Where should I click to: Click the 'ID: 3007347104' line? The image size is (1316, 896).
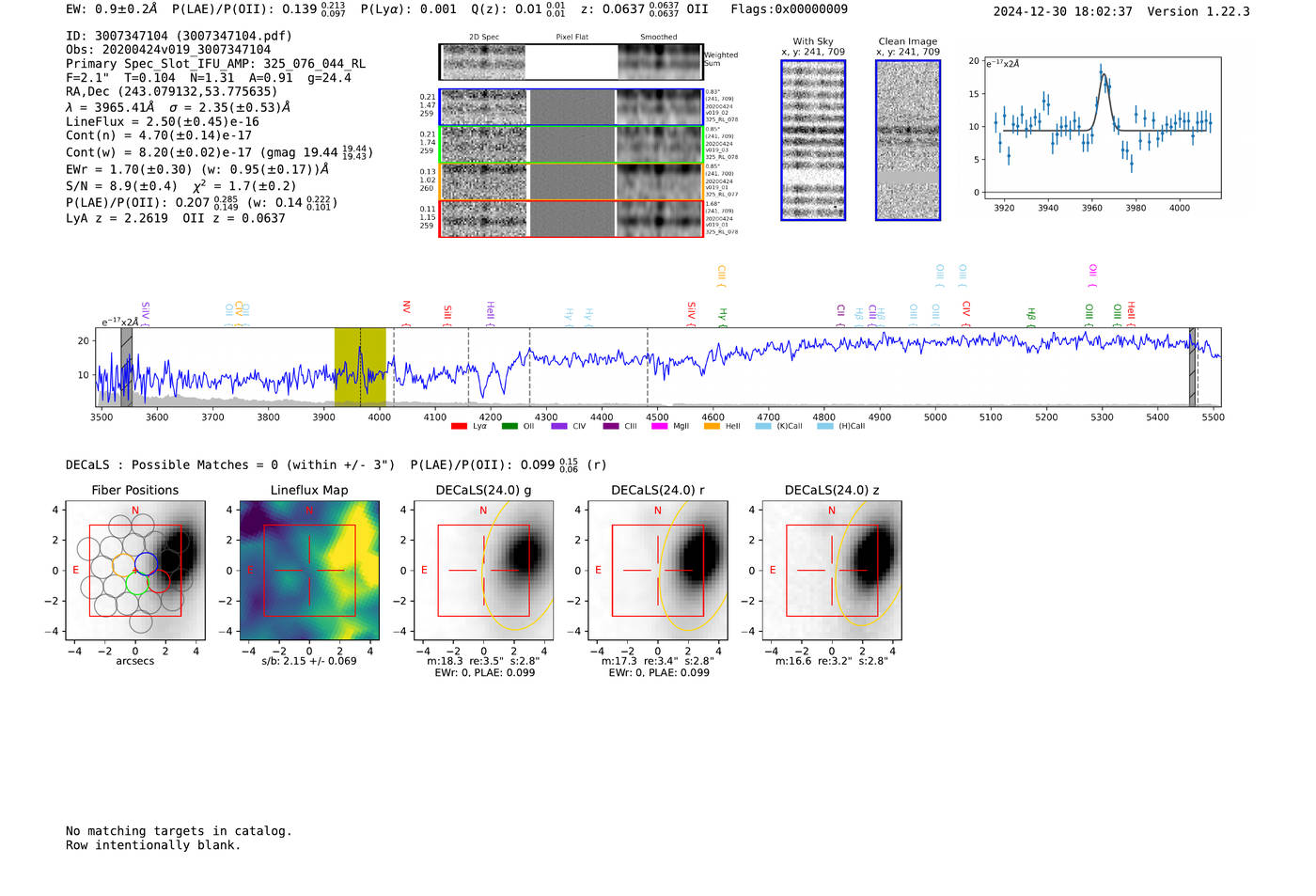(179, 36)
